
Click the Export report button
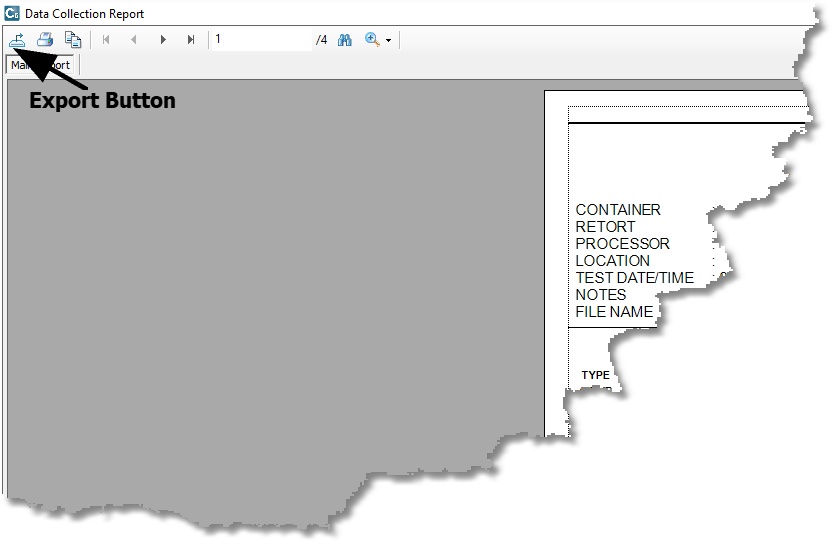17,40
